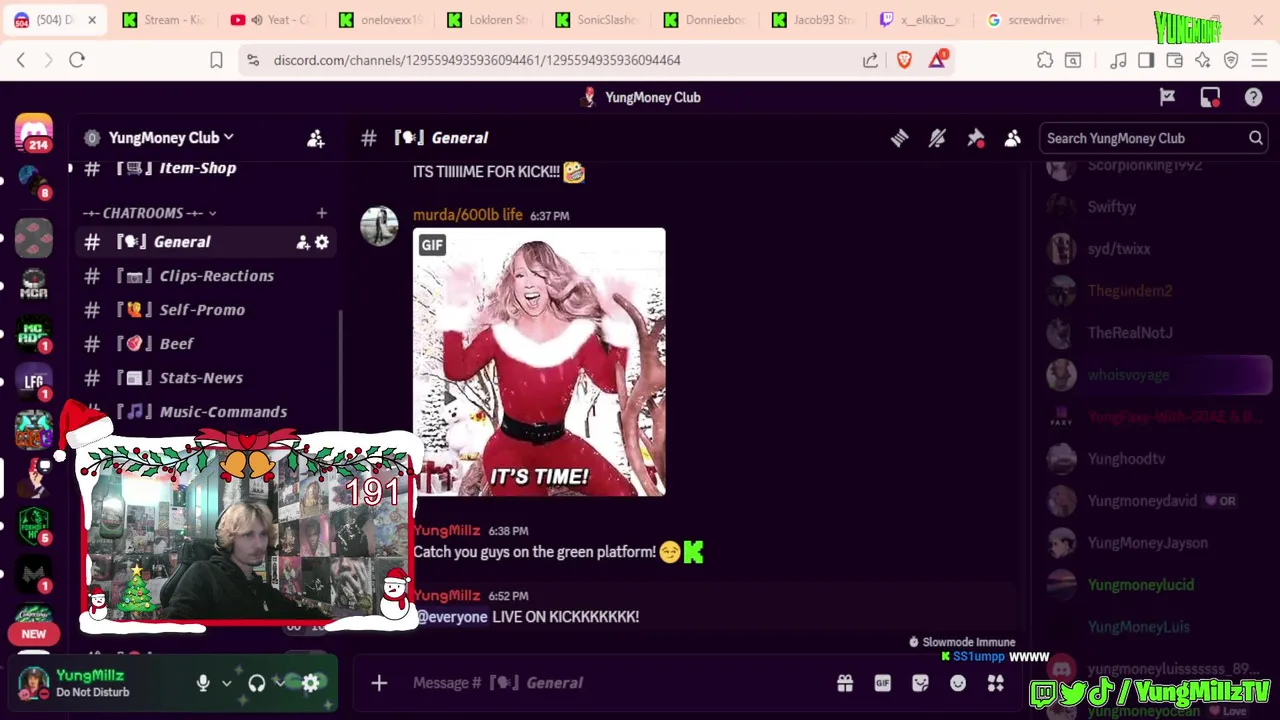
Task: Open the Self-Promo channel
Action: (x=208, y=310)
